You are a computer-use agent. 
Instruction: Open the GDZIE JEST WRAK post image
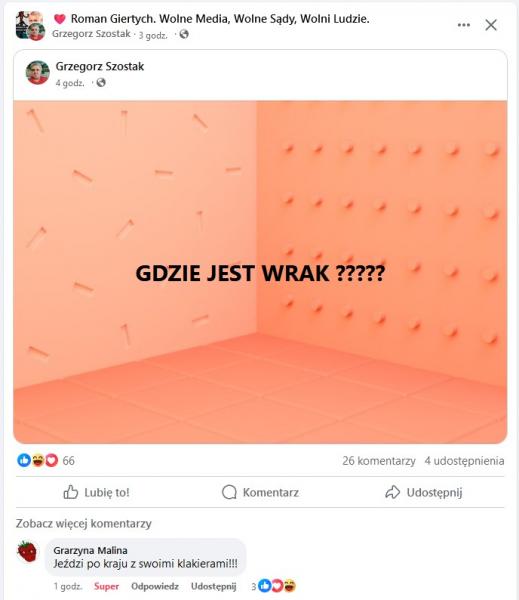(x=260, y=272)
